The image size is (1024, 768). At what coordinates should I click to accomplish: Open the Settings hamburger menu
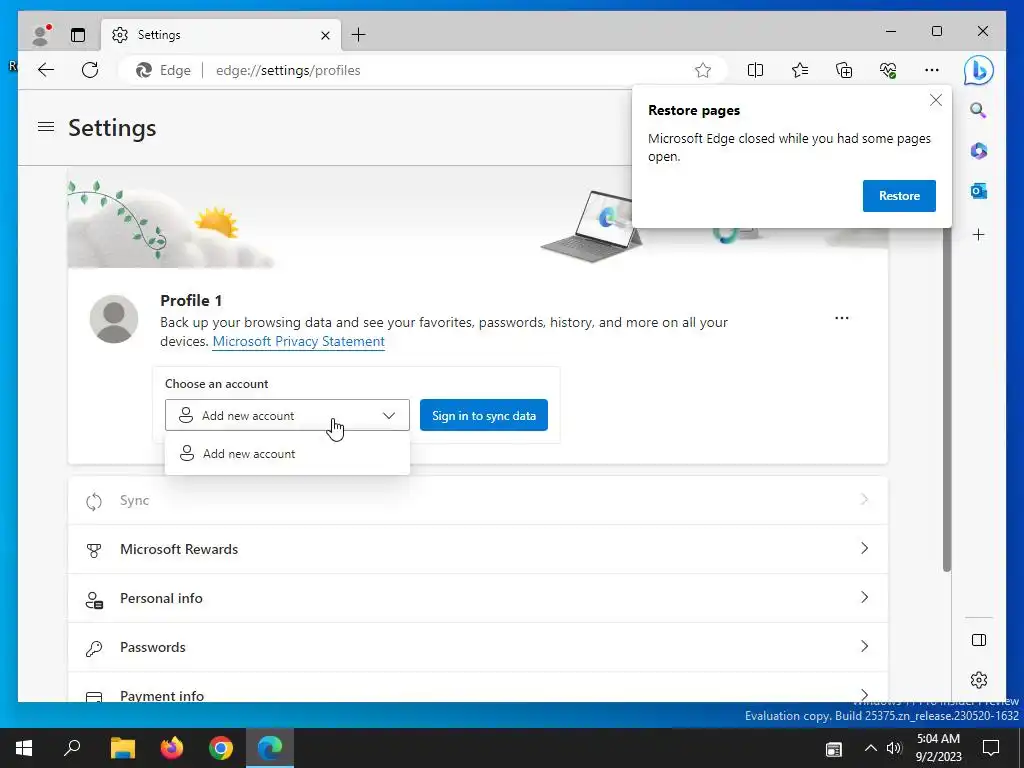(x=46, y=127)
